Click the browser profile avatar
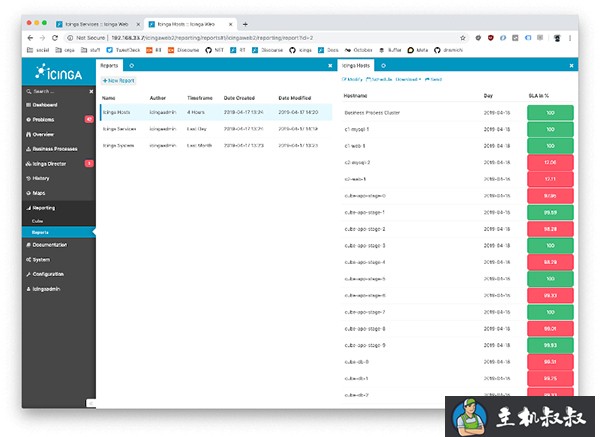 pyautogui.click(x=557, y=38)
